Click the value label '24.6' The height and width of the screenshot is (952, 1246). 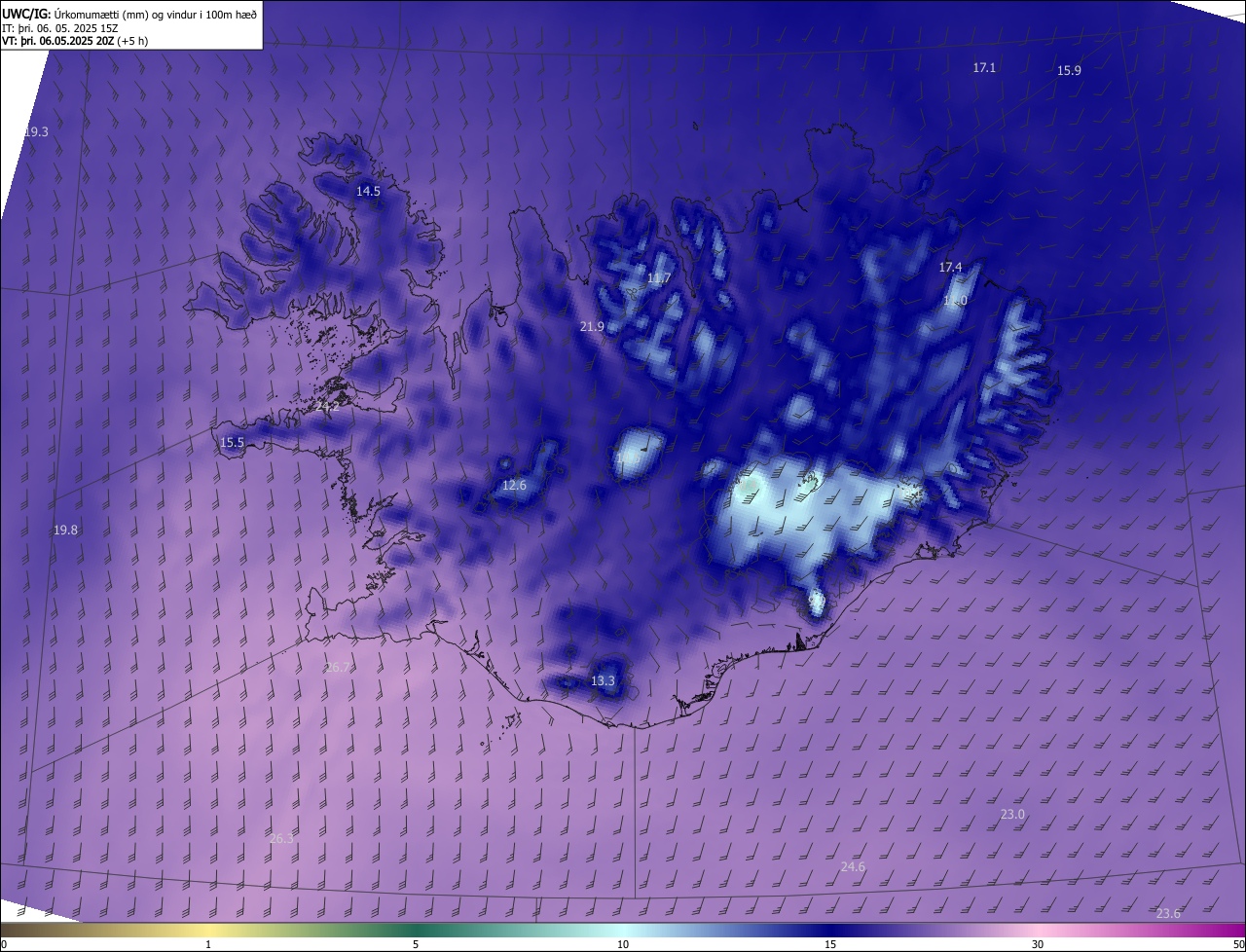[x=853, y=867]
